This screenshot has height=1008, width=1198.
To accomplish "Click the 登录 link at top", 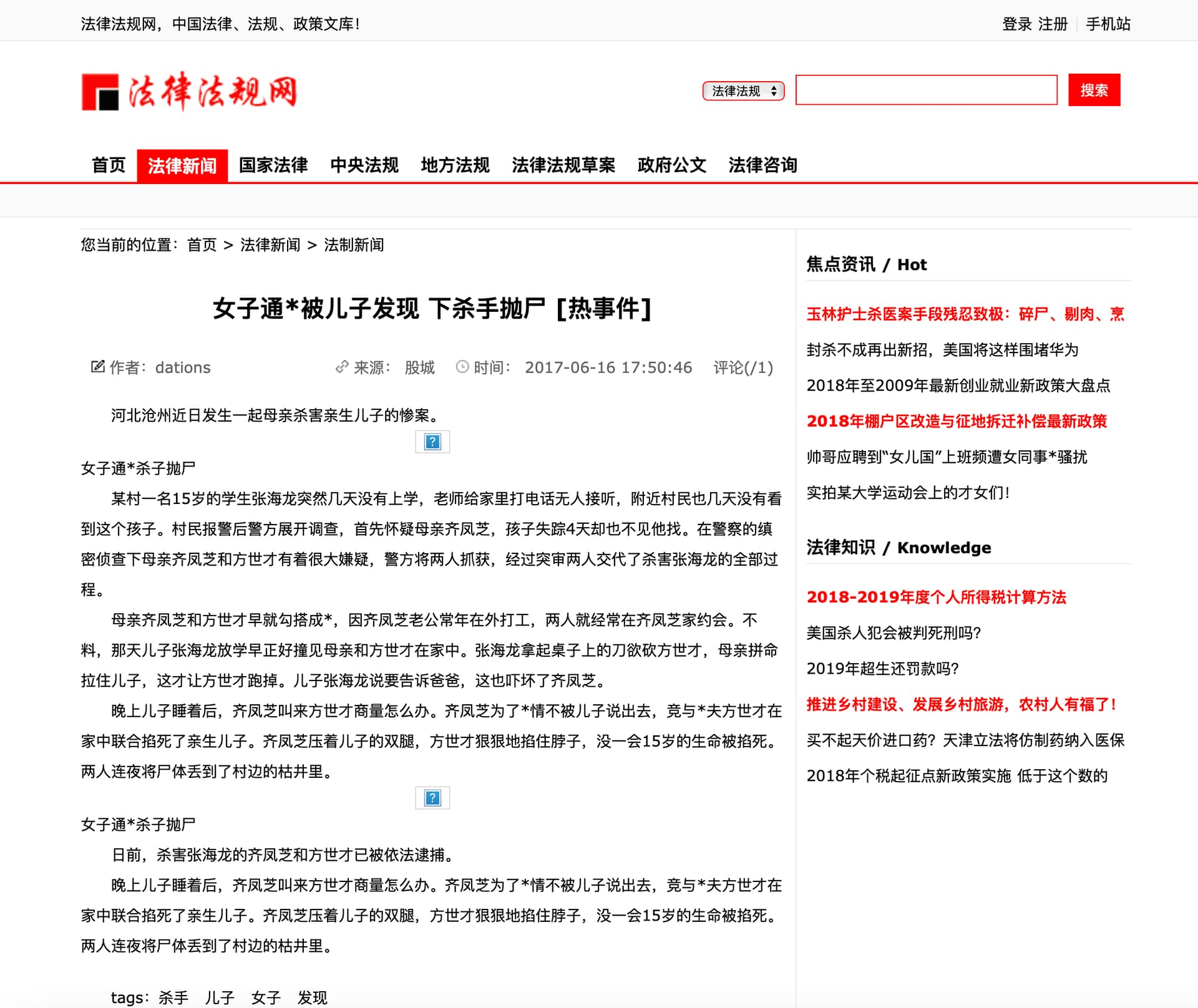I will (x=1016, y=24).
